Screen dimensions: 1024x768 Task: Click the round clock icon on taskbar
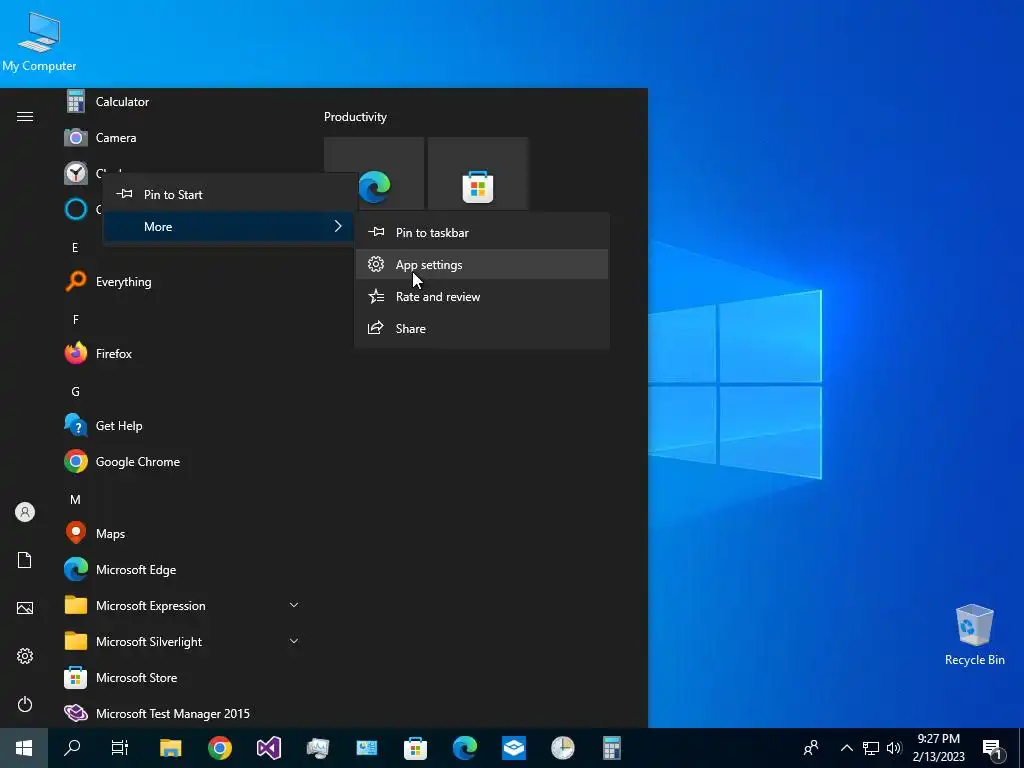click(x=562, y=748)
